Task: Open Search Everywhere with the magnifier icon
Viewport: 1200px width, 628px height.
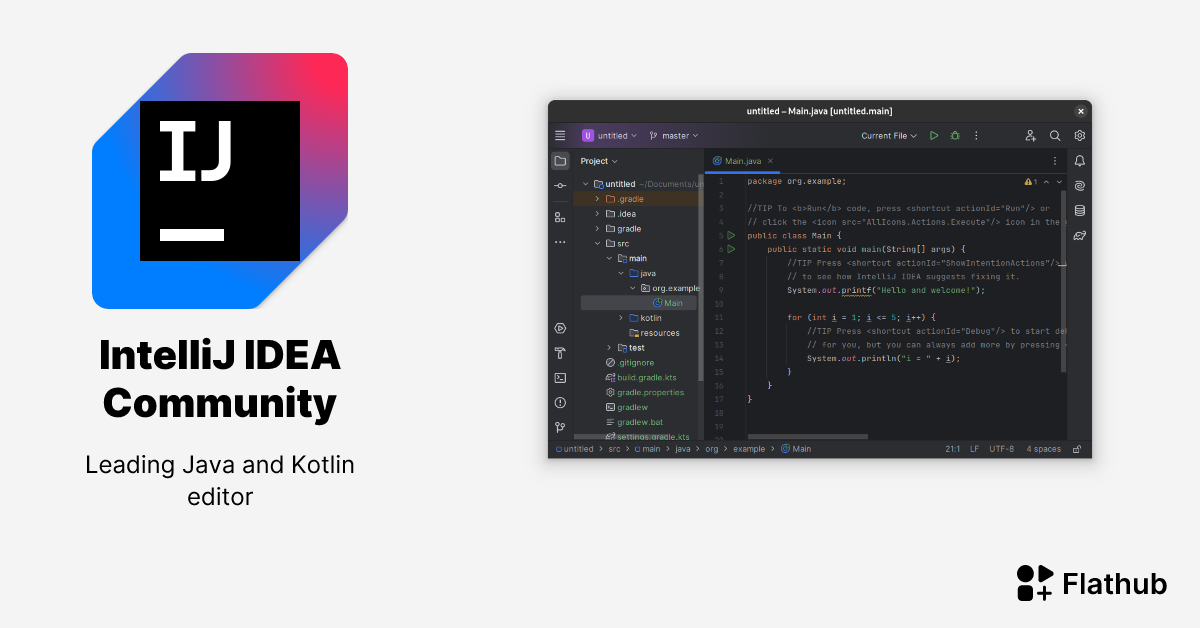Action: (x=1054, y=135)
